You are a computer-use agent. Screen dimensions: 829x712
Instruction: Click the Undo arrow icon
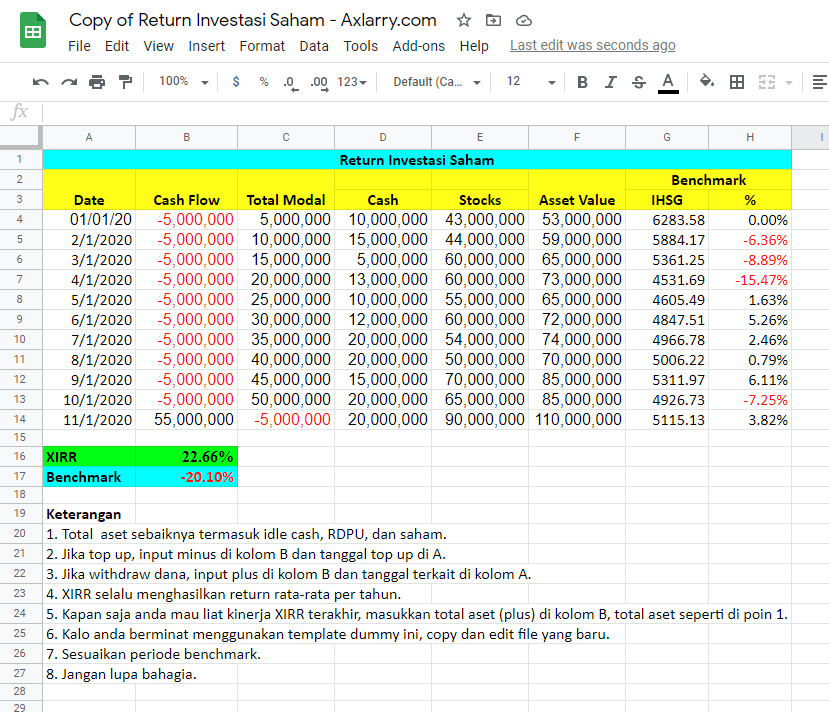click(x=40, y=82)
